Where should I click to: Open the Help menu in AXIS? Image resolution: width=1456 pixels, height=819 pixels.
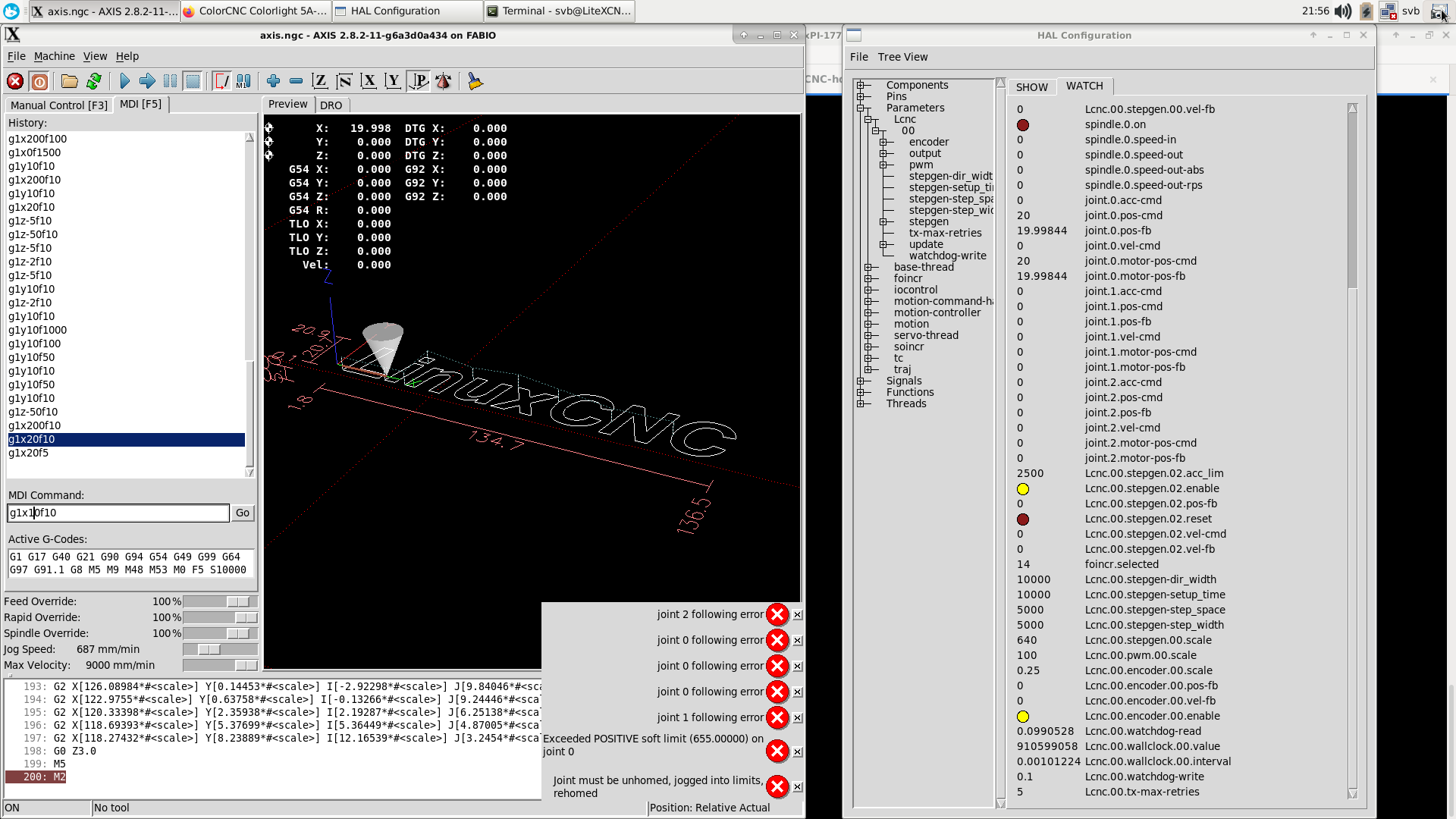point(127,56)
